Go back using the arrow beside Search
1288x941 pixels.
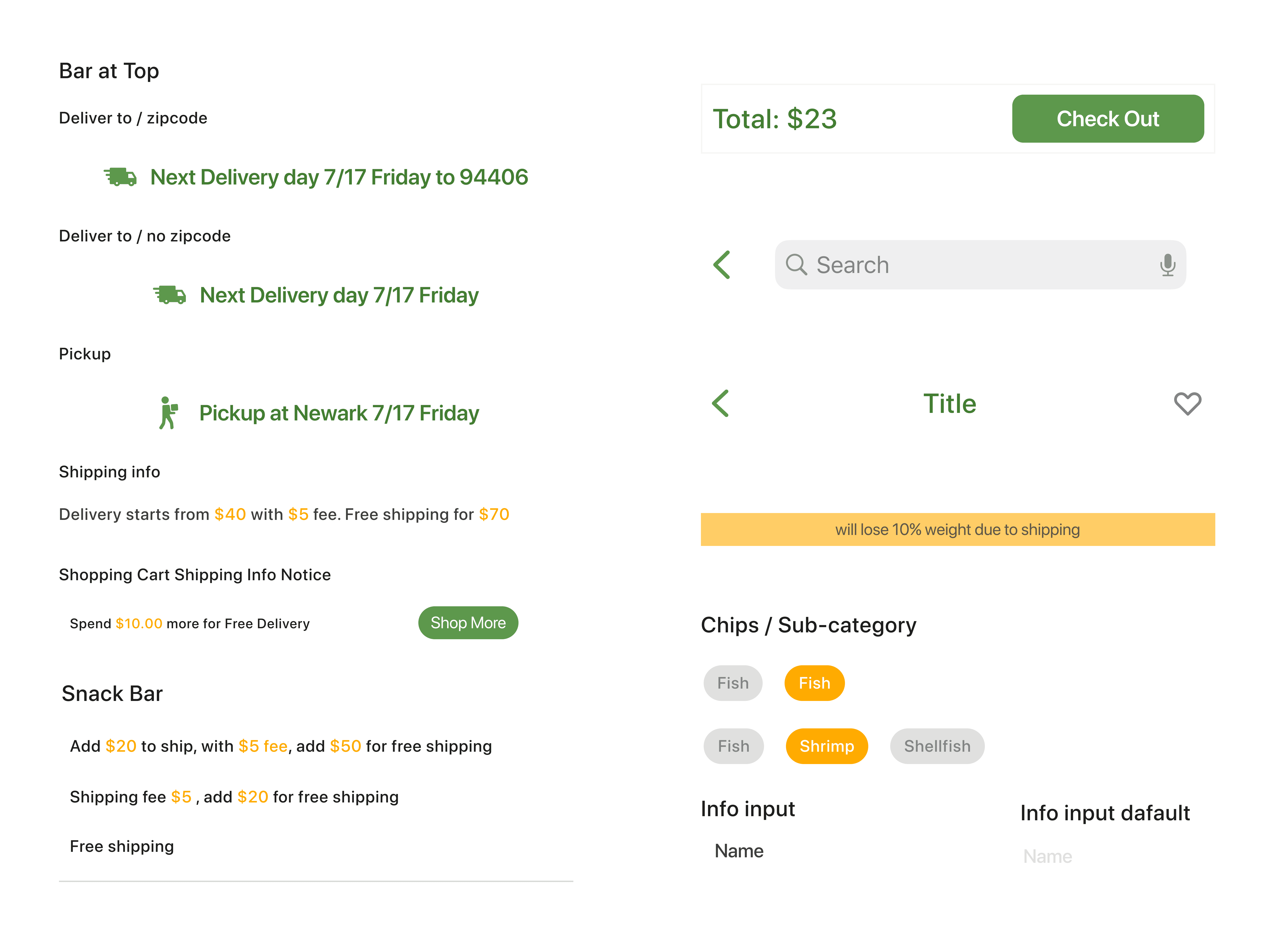tap(722, 265)
